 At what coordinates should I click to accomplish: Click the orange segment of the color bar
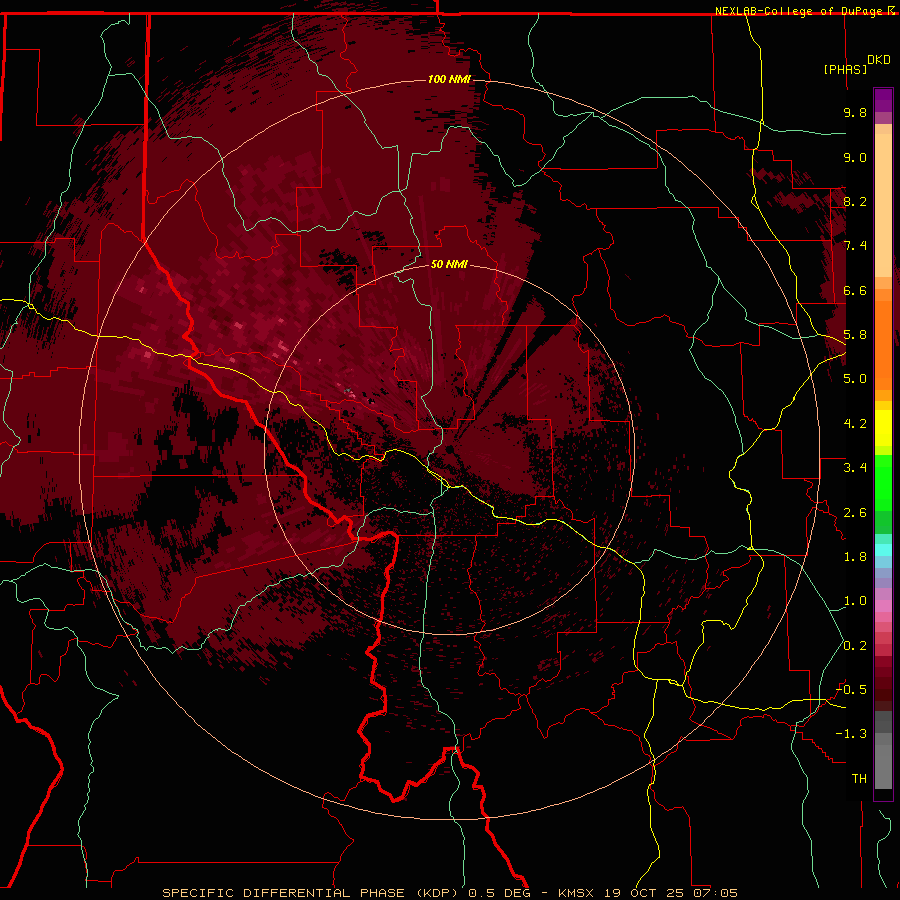[883, 344]
